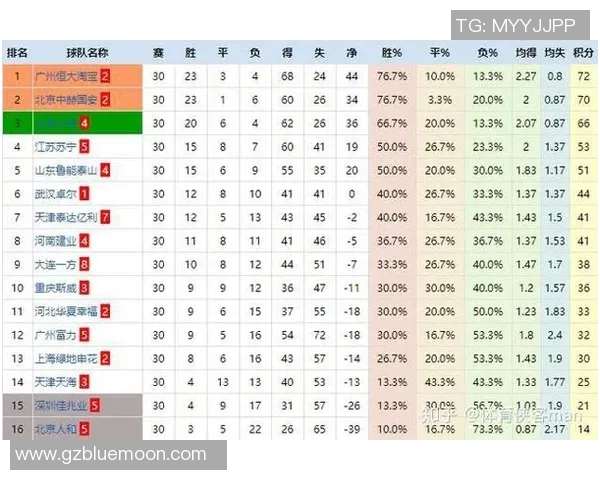The height and width of the screenshot is (480, 600).
Task: Select the 球队名称 column header
Action: [x=87, y=53]
